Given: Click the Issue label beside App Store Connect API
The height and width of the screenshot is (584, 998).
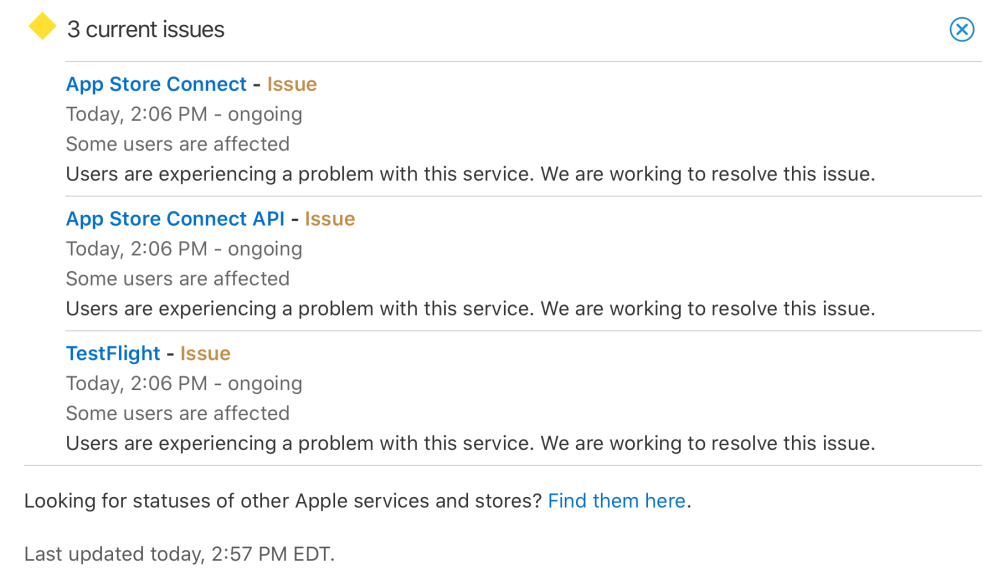Looking at the screenshot, I should pos(330,219).
